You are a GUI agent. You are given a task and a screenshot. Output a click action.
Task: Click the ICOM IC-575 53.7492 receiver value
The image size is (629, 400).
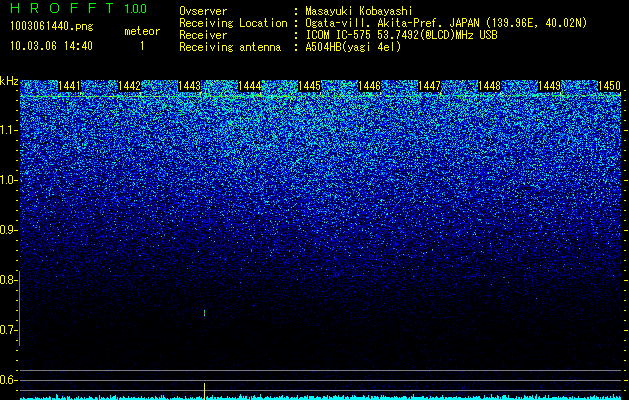click(401, 35)
